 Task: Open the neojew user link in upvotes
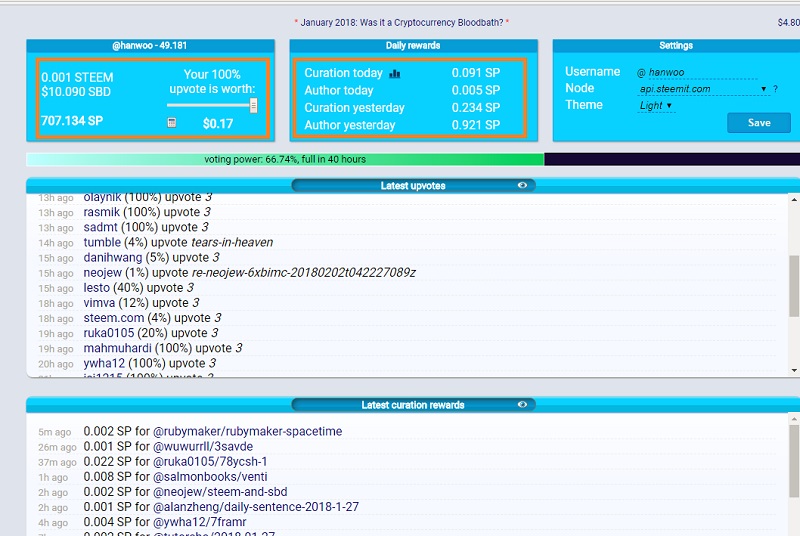[x=103, y=273]
